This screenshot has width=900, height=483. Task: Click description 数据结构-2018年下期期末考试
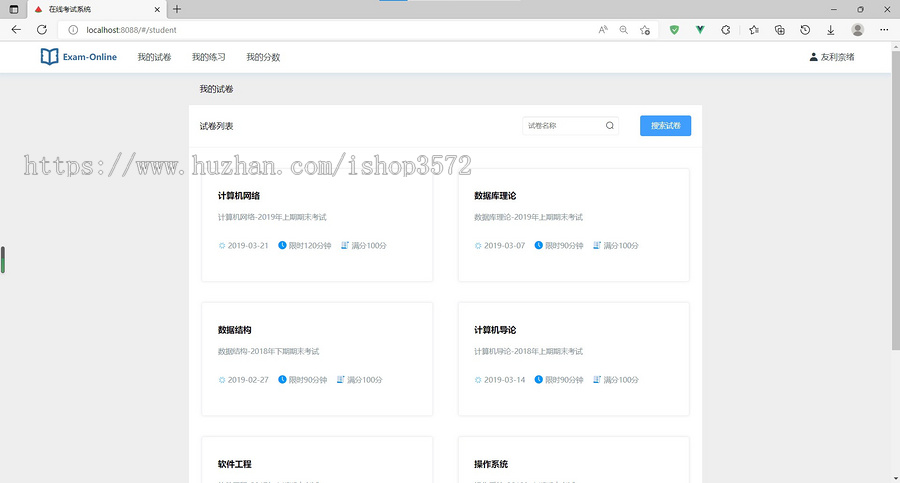coord(268,351)
